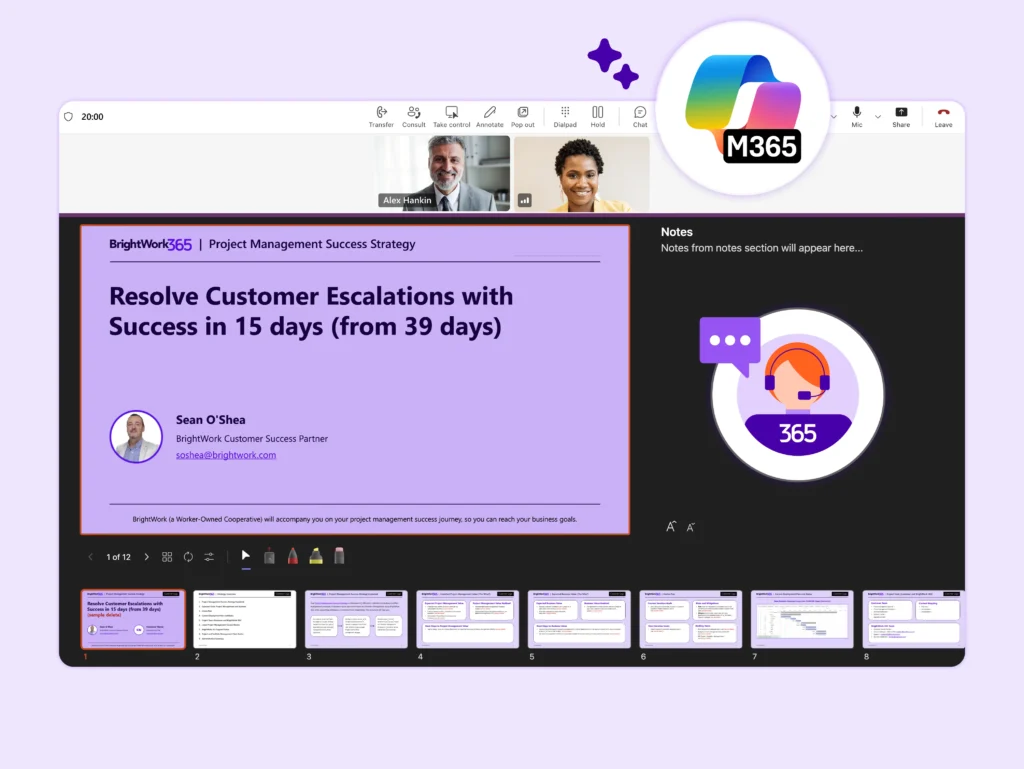Viewport: 1024px width, 769px height.
Task: Click 'BrightWork Customer Success Partner' text
Action: [x=251, y=439]
